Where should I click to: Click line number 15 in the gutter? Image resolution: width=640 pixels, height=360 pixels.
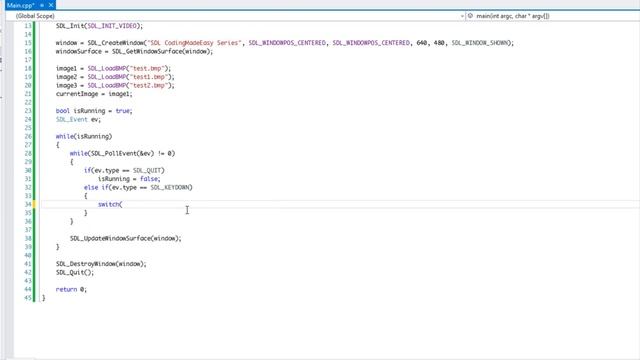point(28,43)
